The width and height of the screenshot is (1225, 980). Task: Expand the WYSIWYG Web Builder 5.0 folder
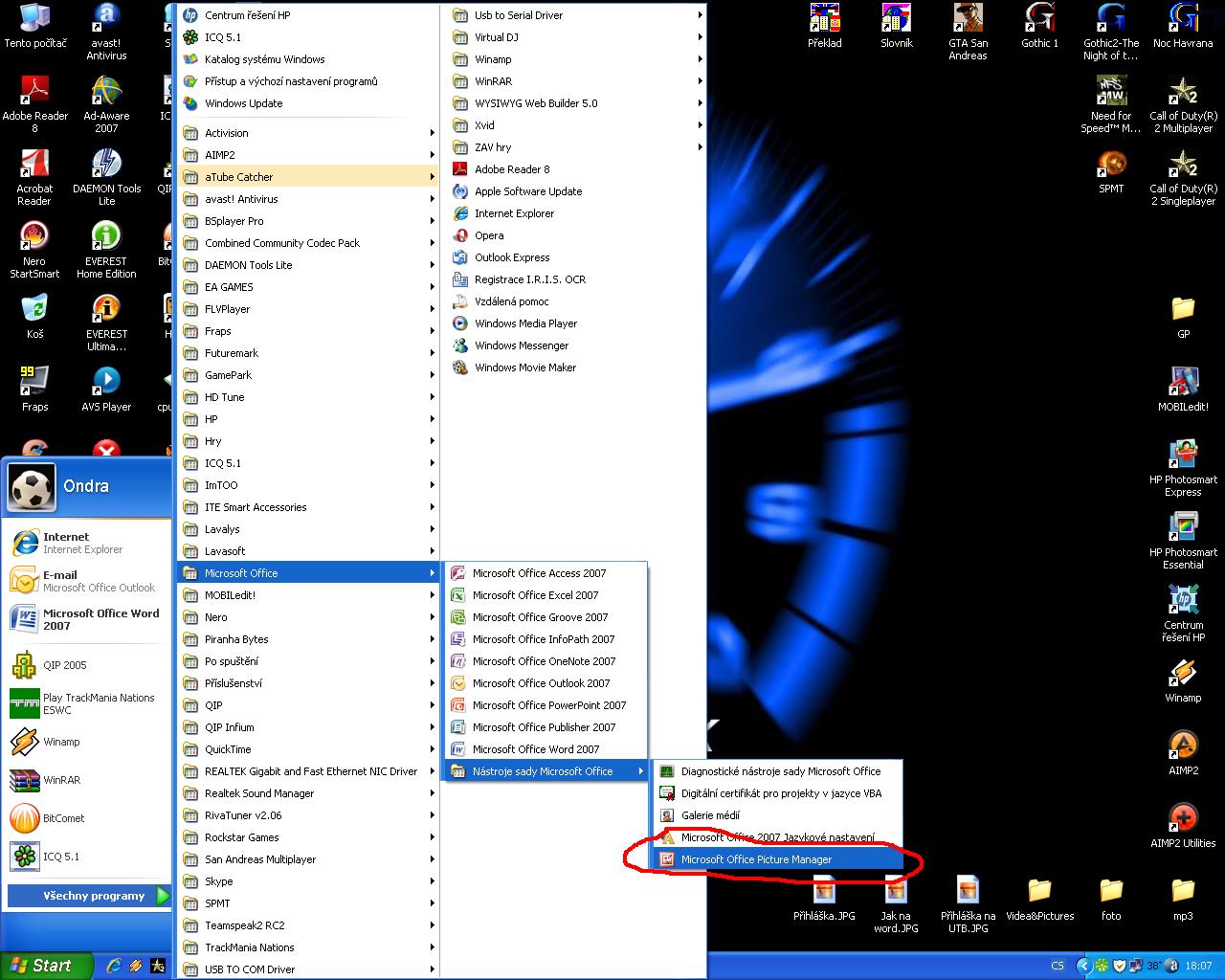tap(577, 103)
